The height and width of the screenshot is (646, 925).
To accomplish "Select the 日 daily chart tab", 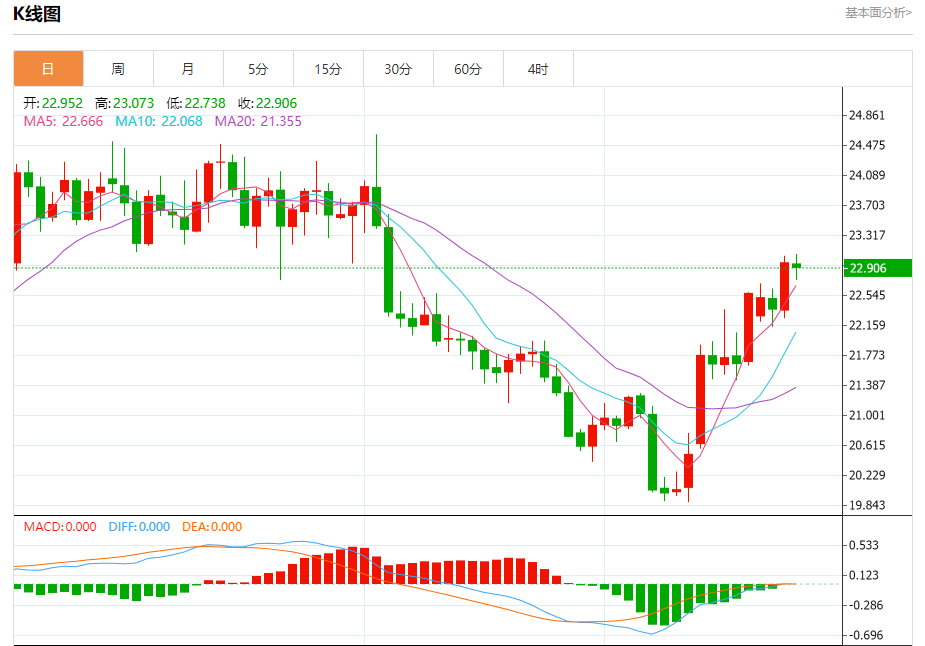I will [x=48, y=69].
